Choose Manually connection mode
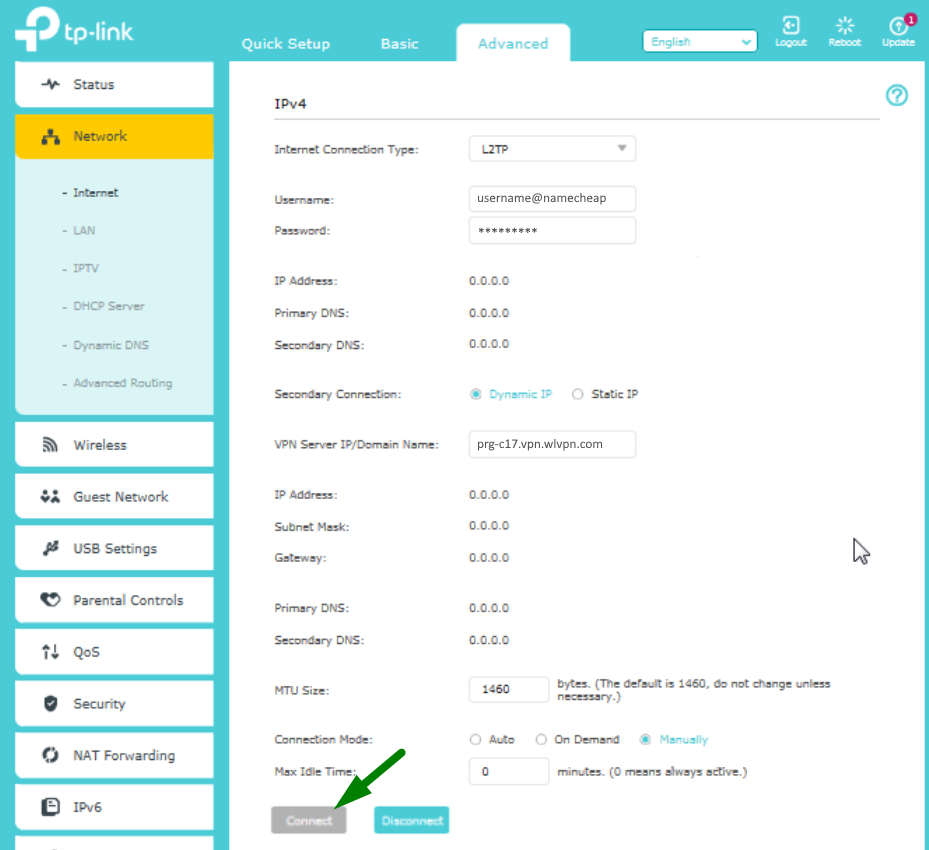 [x=645, y=739]
